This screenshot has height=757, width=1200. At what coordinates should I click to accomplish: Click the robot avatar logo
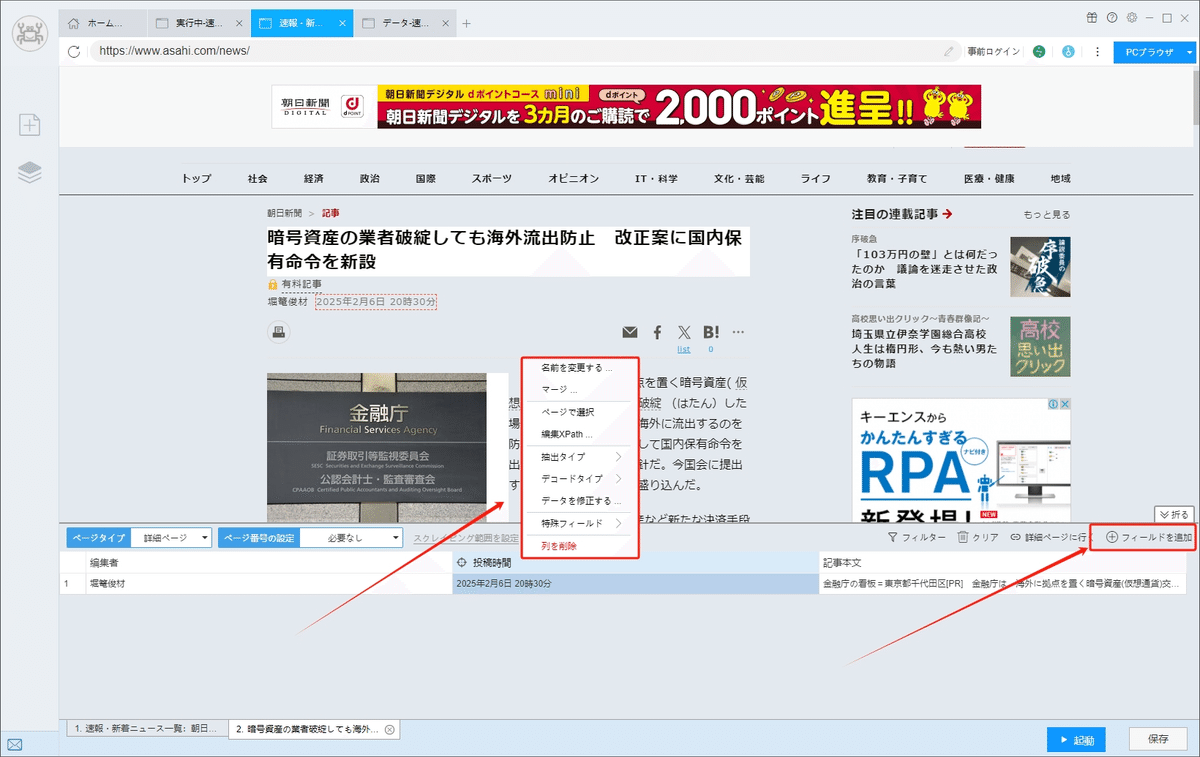(30, 32)
